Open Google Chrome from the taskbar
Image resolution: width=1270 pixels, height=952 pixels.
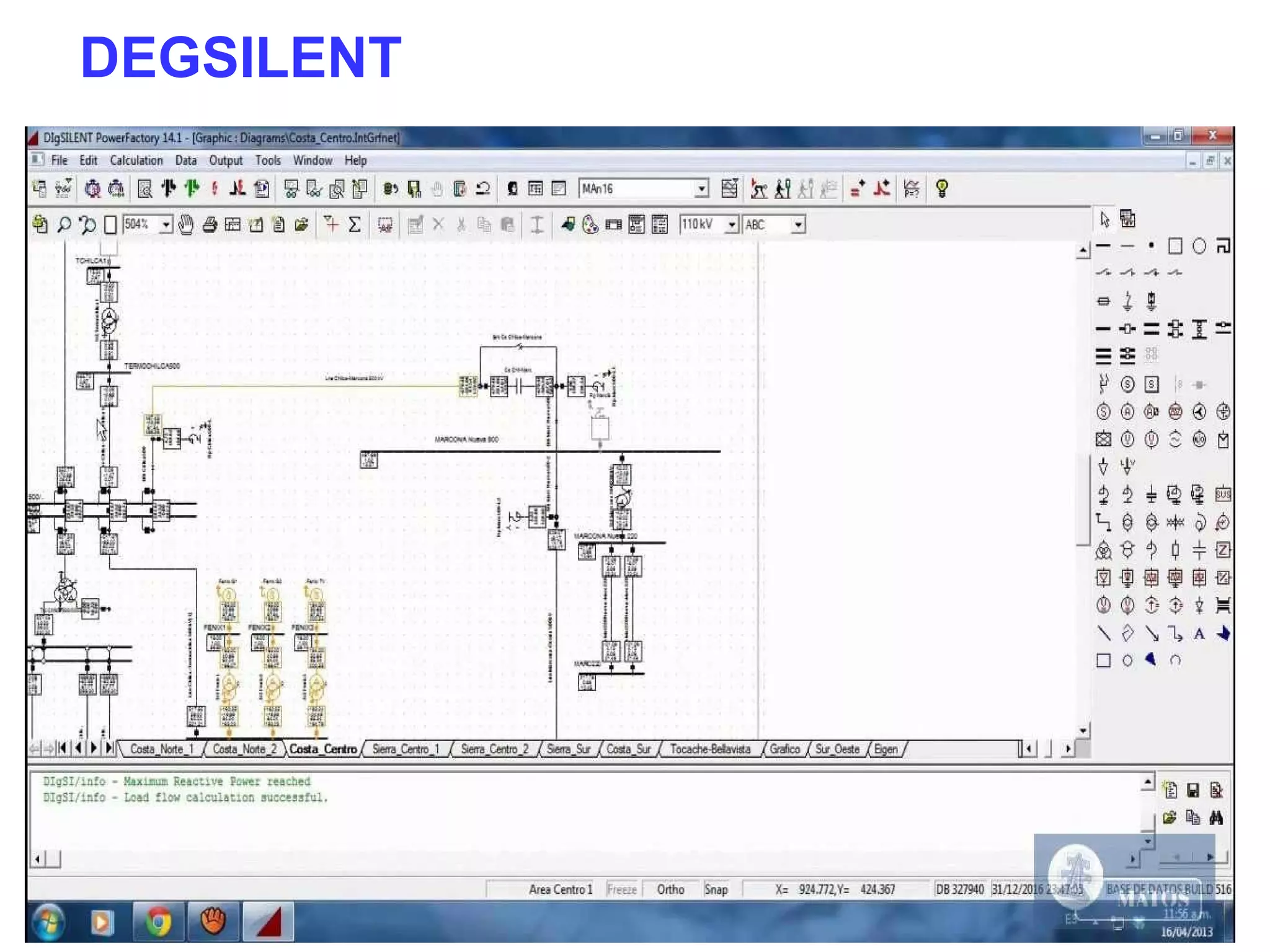[x=159, y=922]
